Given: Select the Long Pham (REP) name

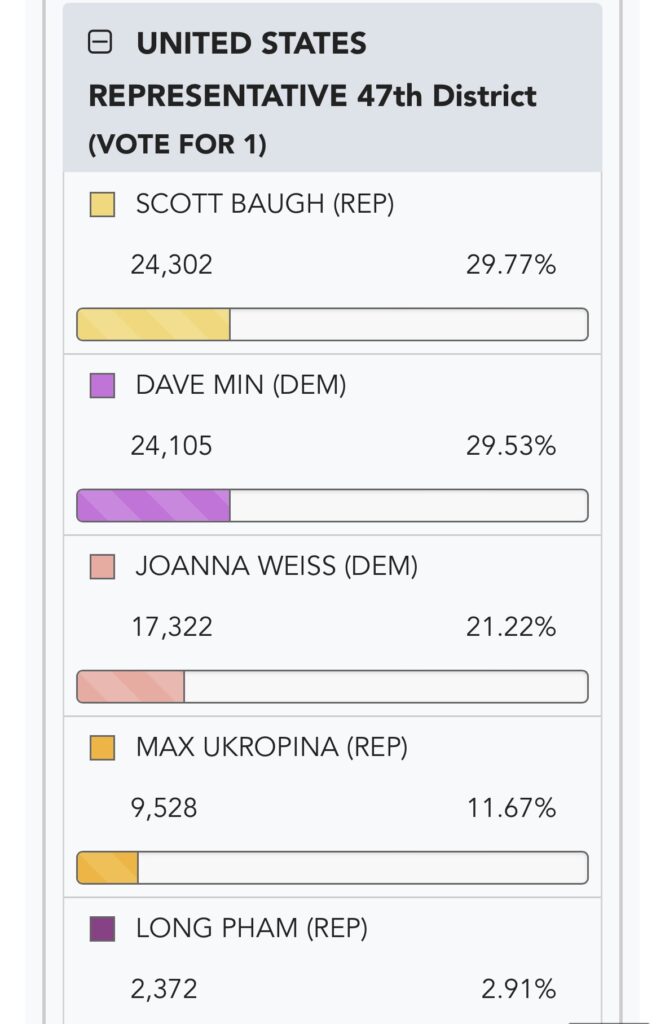Looking at the screenshot, I should (x=251, y=927).
